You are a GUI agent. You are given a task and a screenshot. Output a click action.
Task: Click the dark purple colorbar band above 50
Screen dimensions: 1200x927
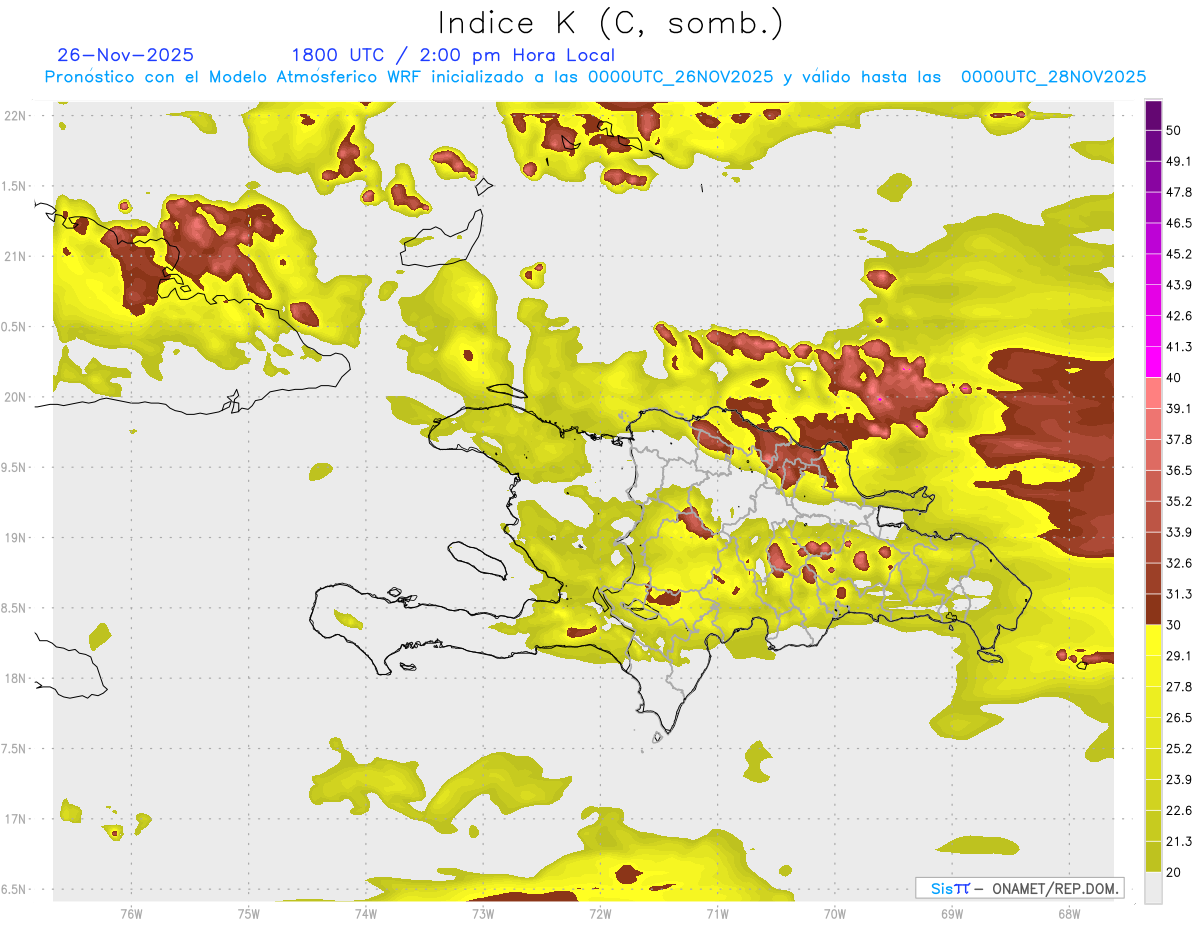(1154, 116)
